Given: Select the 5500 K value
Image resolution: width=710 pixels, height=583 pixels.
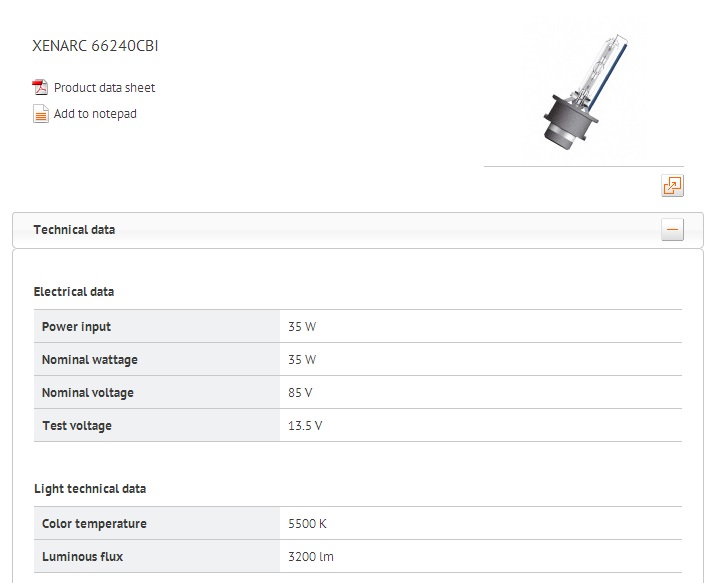Looking at the screenshot, I should click(307, 524).
